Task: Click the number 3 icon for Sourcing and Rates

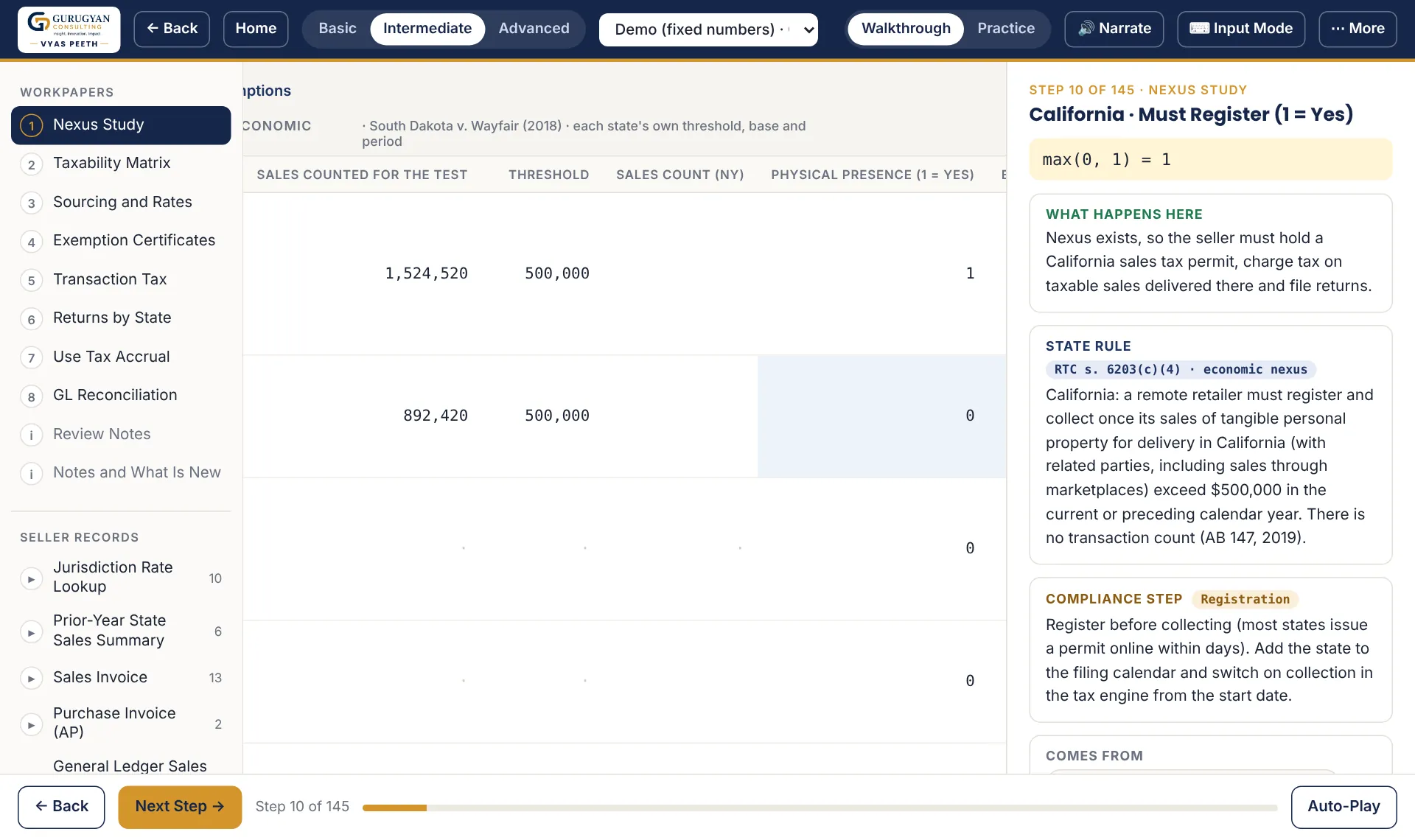Action: [31, 203]
